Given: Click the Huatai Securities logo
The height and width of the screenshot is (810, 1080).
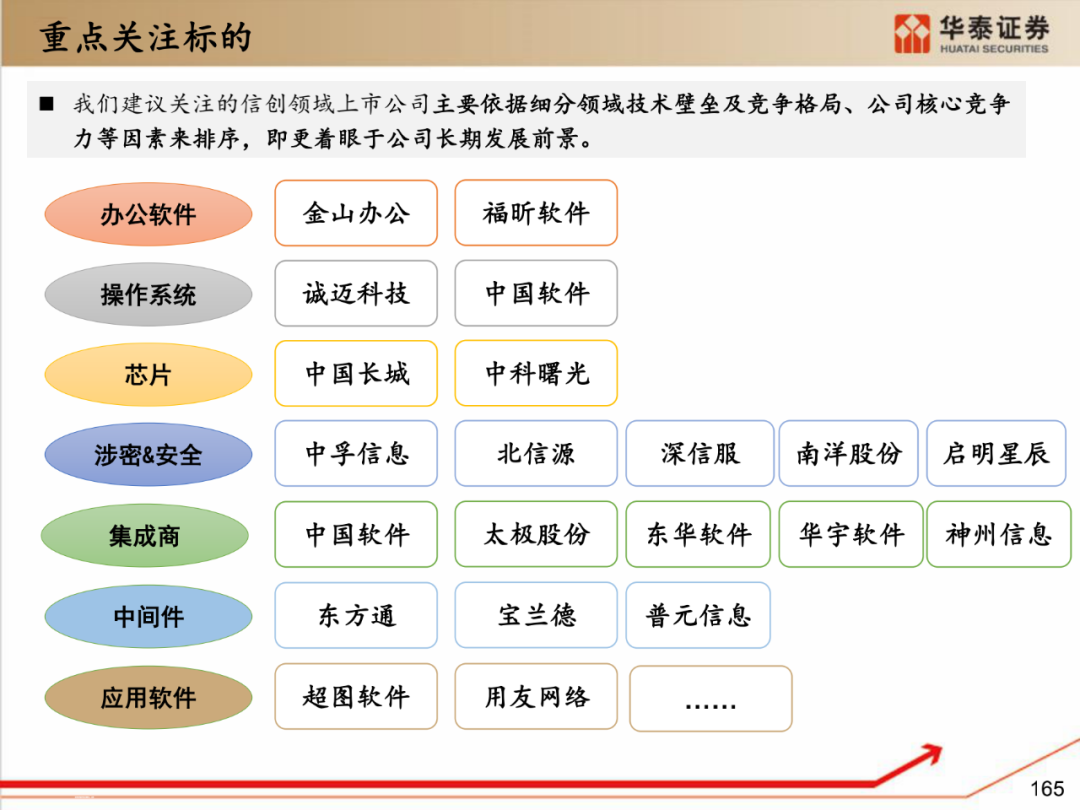Looking at the screenshot, I should click(971, 33).
